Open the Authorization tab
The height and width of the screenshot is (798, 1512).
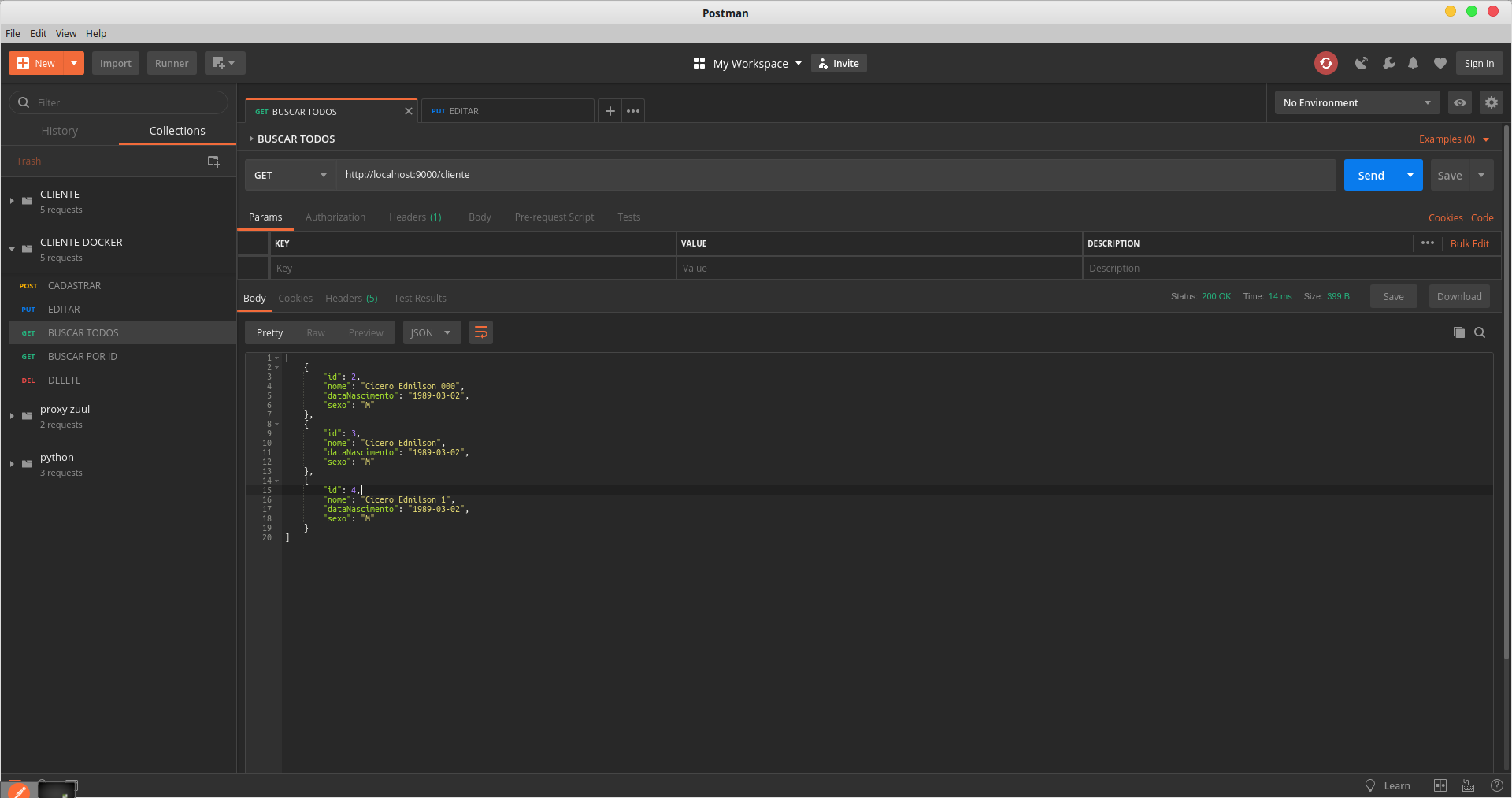point(335,217)
